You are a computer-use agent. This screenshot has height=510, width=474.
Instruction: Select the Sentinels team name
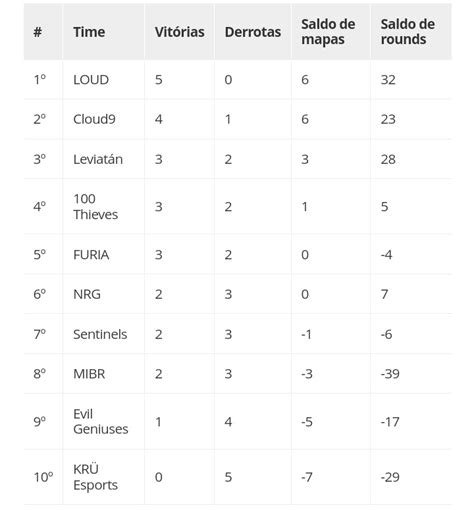coord(100,334)
